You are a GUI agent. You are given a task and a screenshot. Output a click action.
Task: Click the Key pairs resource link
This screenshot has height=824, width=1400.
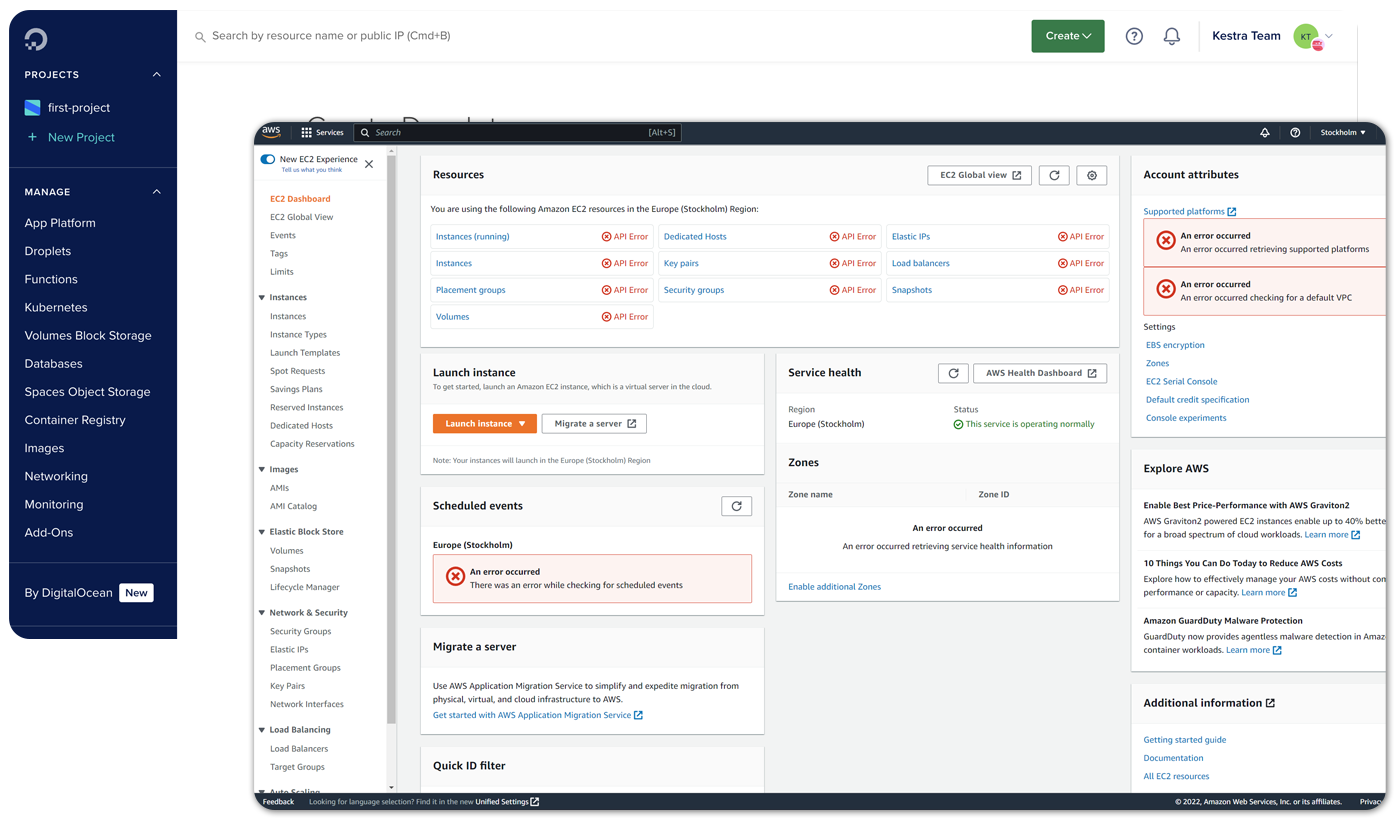point(681,264)
